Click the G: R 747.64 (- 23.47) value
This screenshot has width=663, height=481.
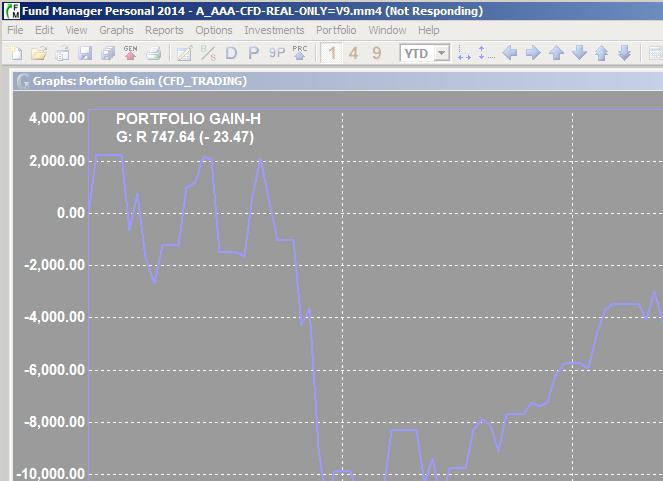pos(185,137)
